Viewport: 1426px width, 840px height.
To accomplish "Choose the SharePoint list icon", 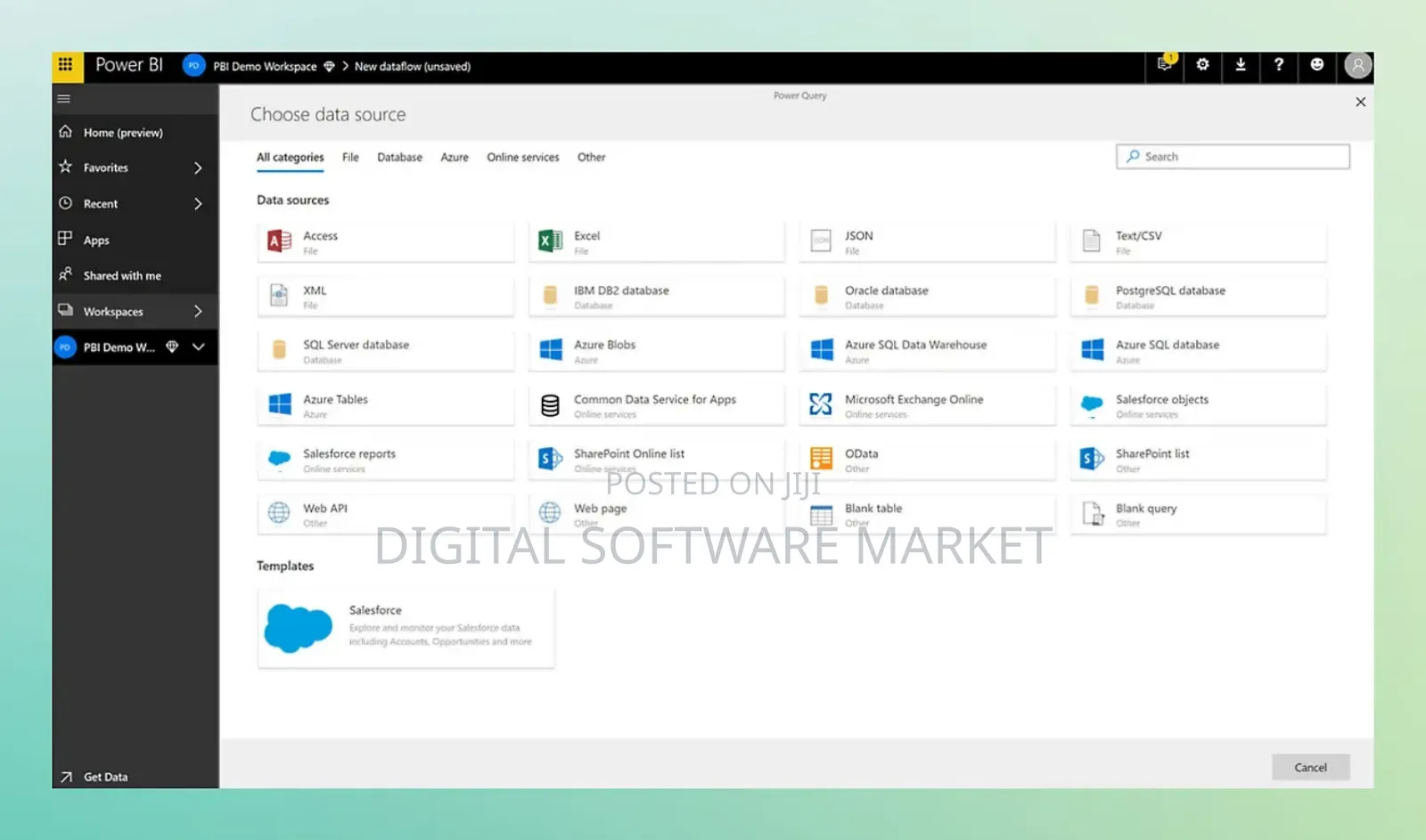I will [1092, 459].
